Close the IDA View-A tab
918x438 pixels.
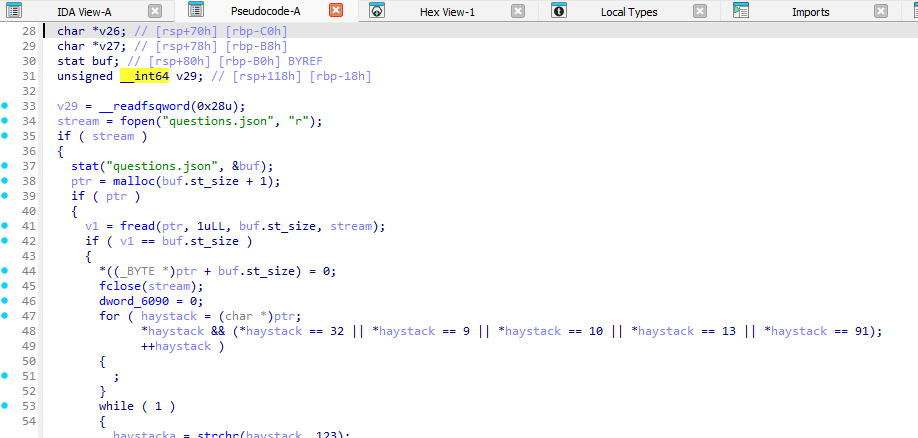(x=154, y=12)
